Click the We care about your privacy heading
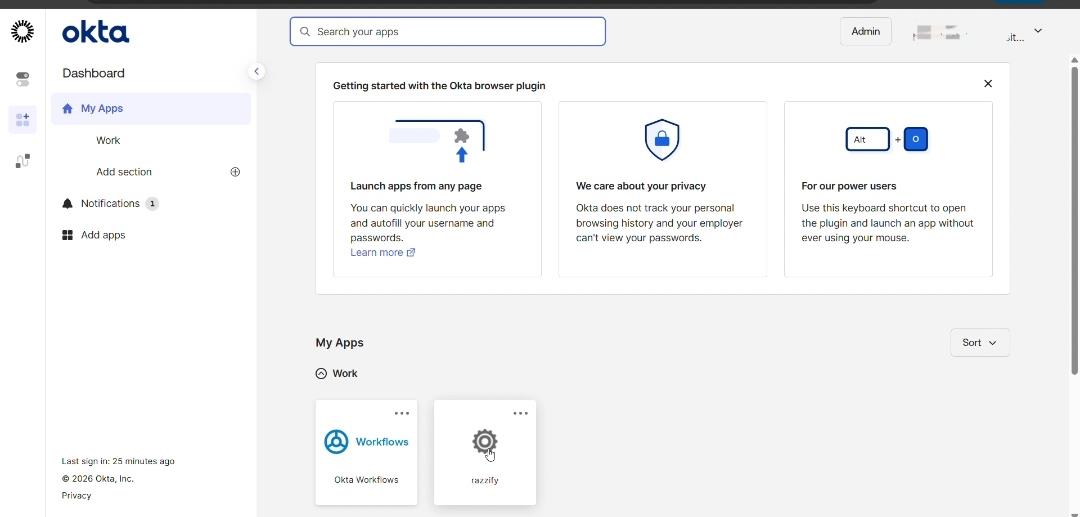The image size is (1080, 517). coord(641,186)
